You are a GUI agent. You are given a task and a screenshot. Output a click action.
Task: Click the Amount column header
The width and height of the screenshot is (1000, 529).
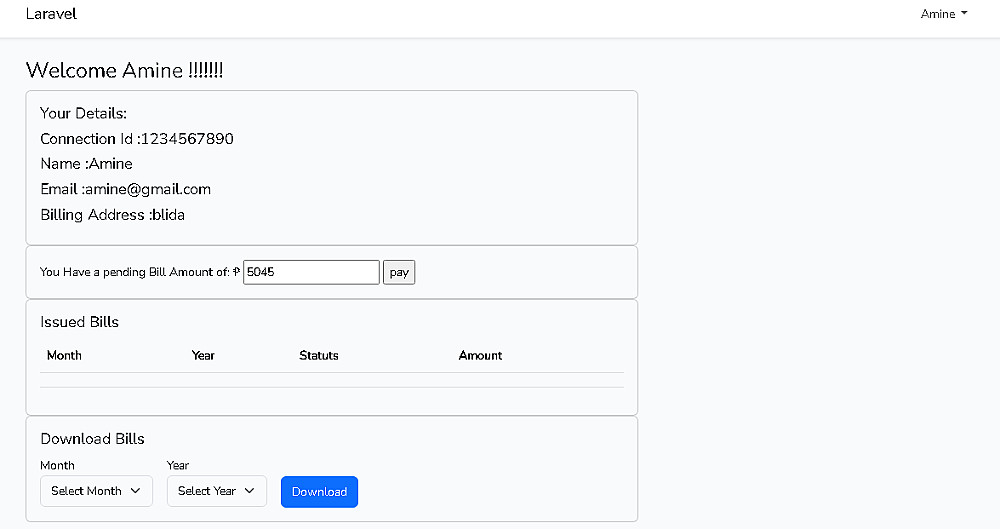pos(480,355)
